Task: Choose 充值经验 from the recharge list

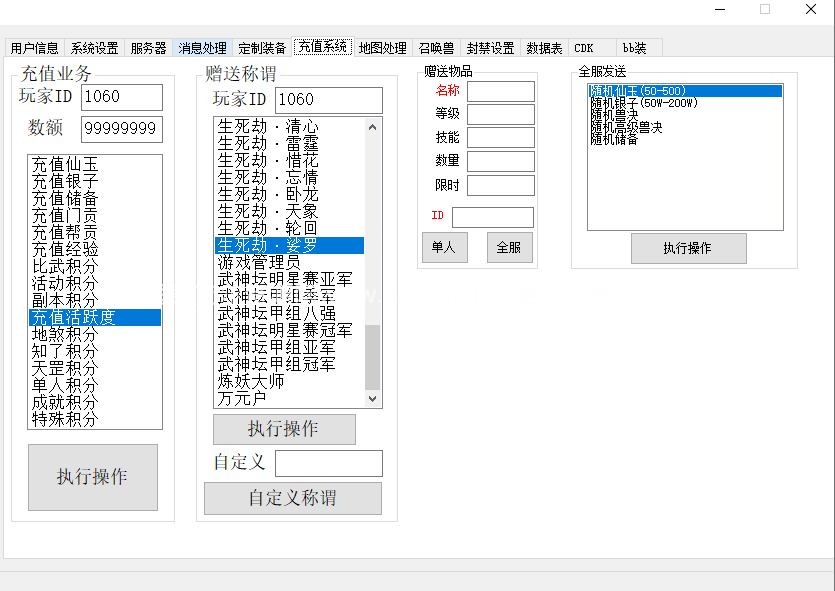Action: tap(65, 249)
